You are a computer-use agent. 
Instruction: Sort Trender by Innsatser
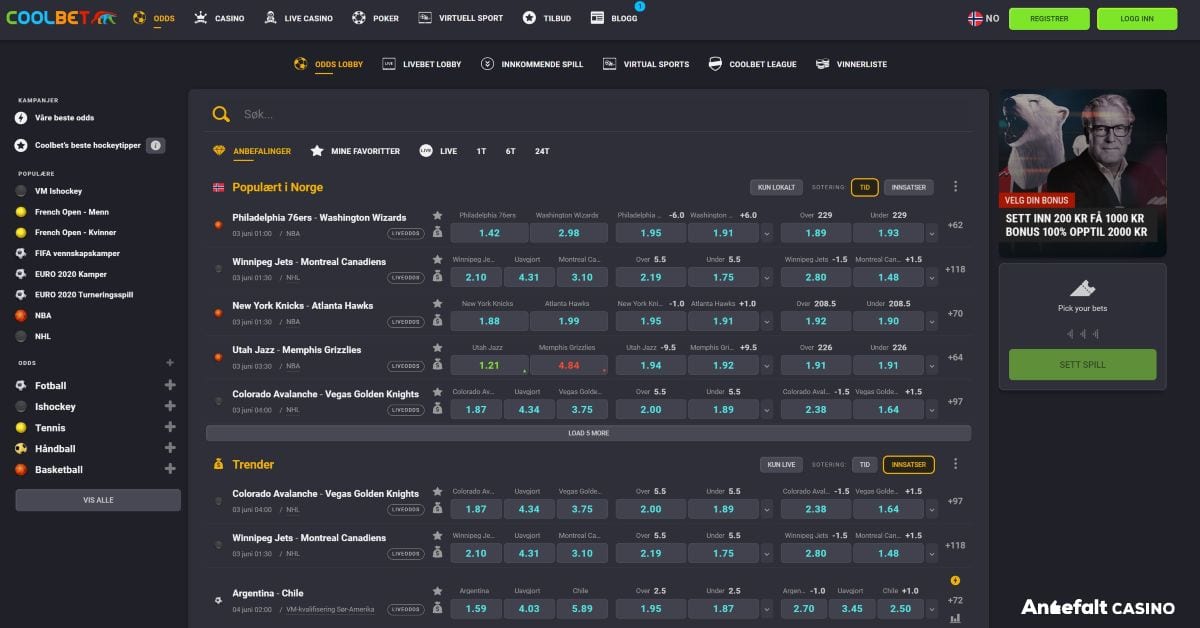point(909,464)
